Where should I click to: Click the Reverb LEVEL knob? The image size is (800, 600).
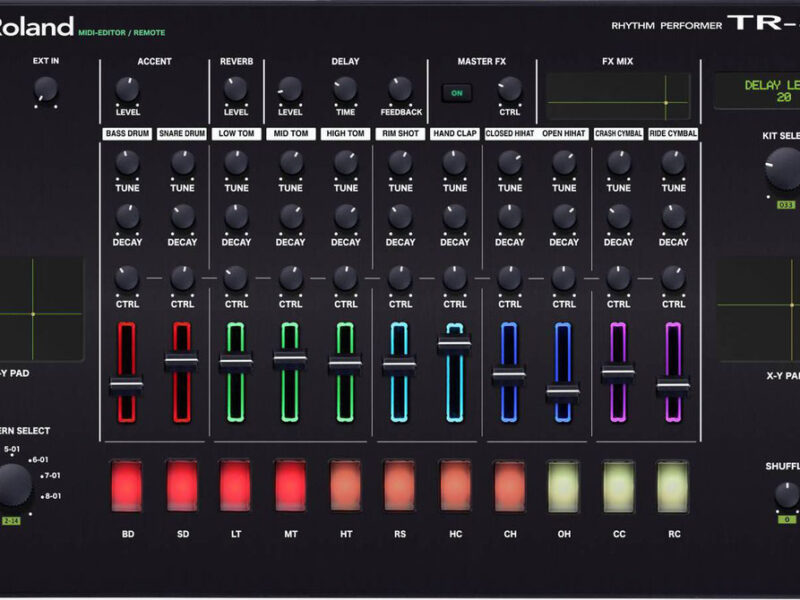point(236,89)
